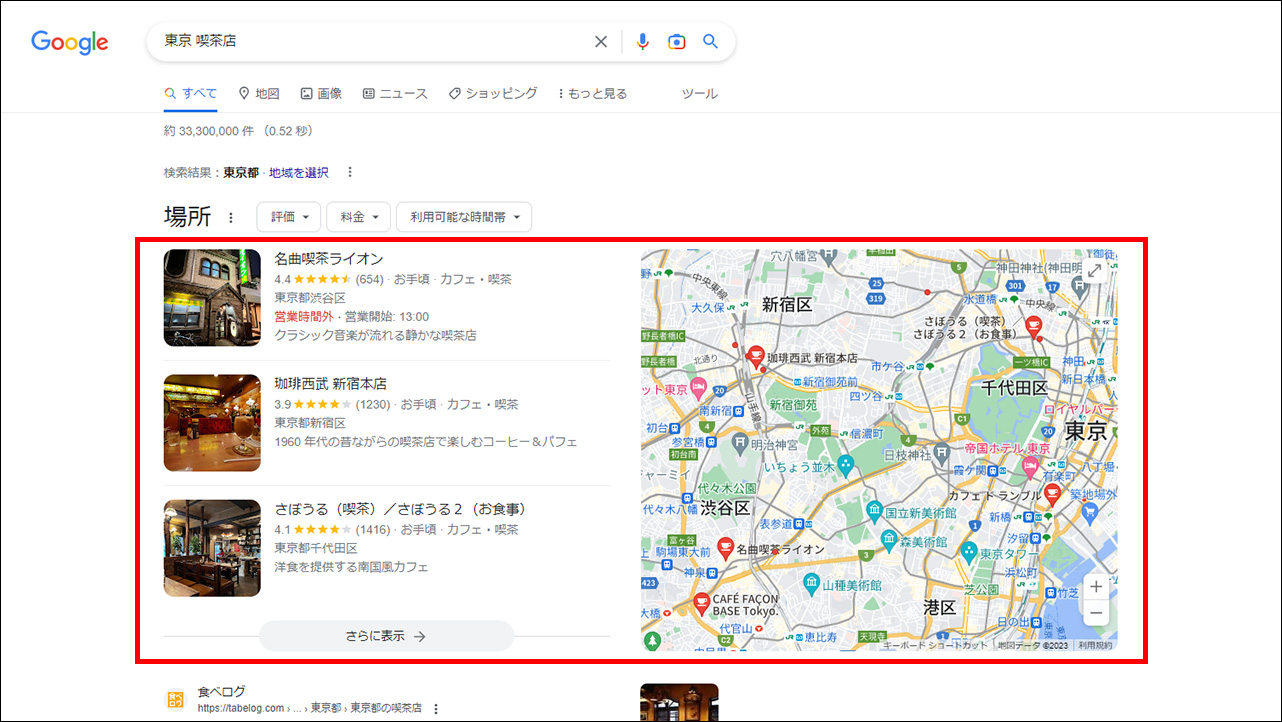Open the 利用可能な時間帯 dropdown
This screenshot has width=1282, height=722.
(464, 217)
